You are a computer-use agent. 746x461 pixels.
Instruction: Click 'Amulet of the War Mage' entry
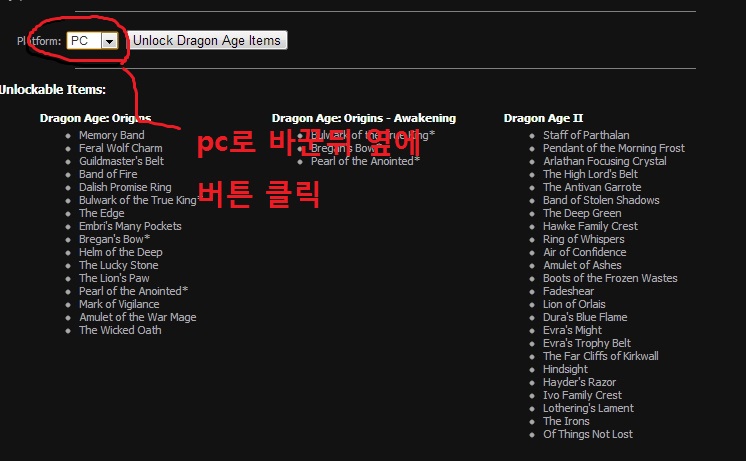tap(138, 317)
